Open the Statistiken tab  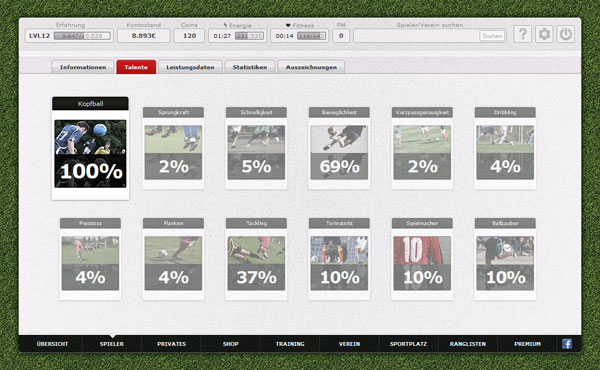click(250, 67)
